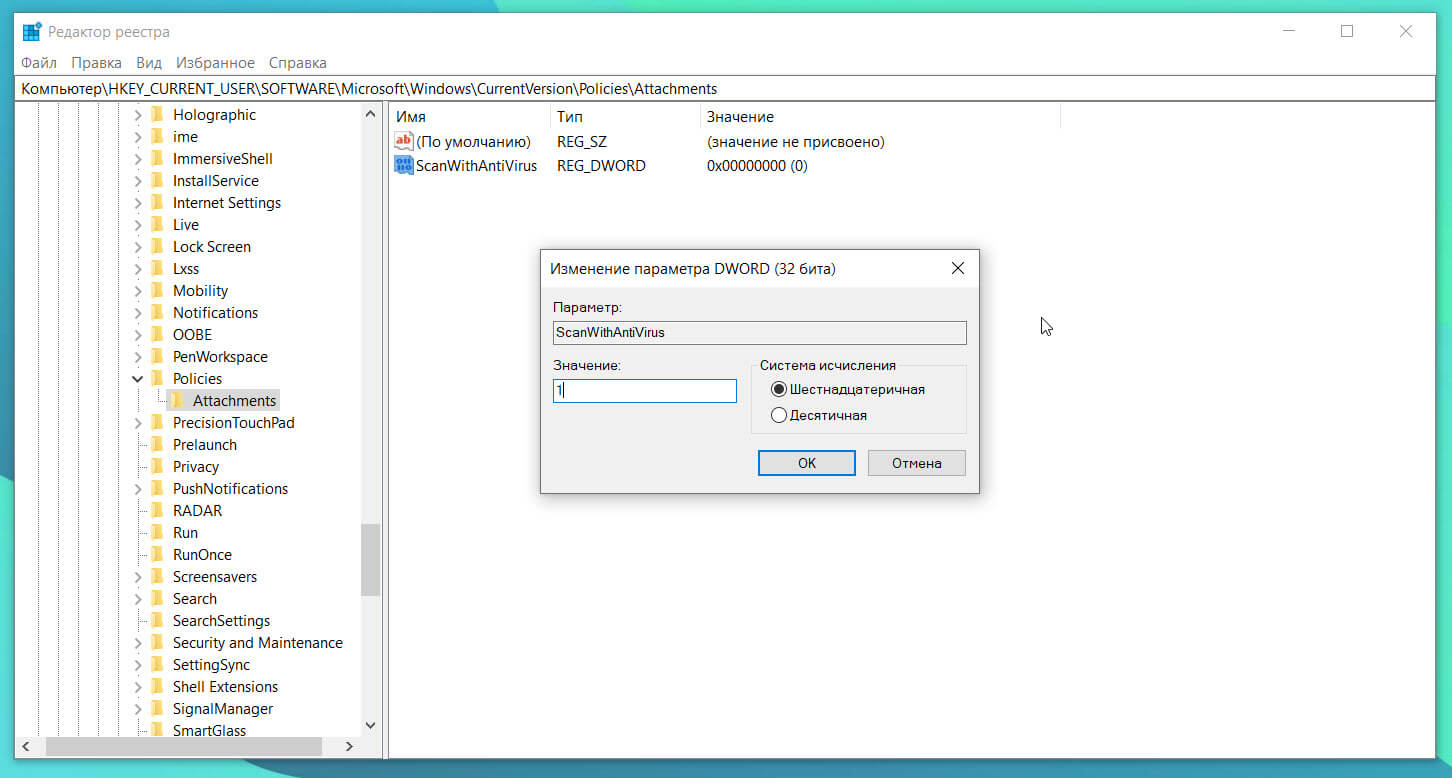Expand the Security and Maintenance node
The image size is (1452, 778).
tap(138, 643)
